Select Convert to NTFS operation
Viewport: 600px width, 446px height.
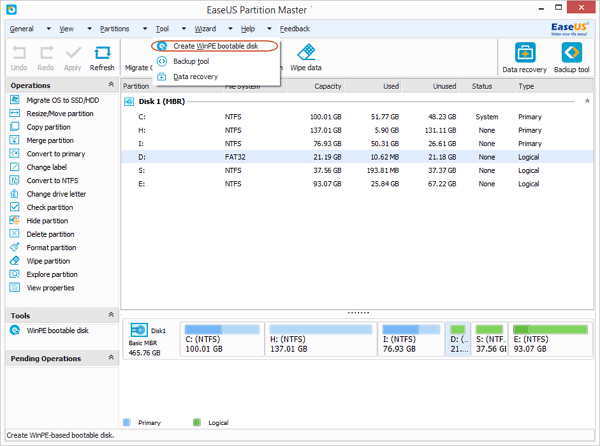pyautogui.click(x=44, y=181)
